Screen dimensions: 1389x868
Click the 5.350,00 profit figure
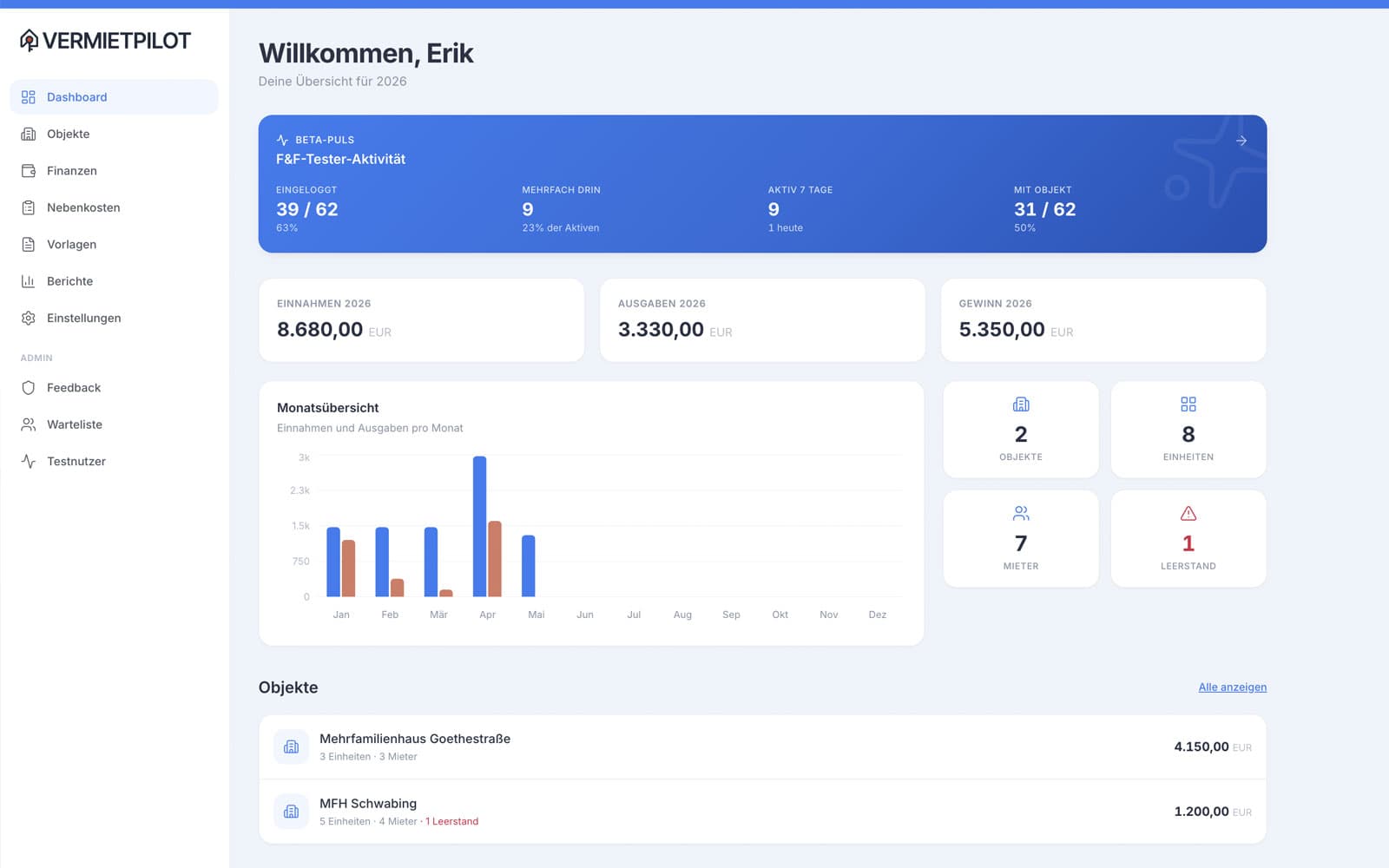(x=1002, y=330)
